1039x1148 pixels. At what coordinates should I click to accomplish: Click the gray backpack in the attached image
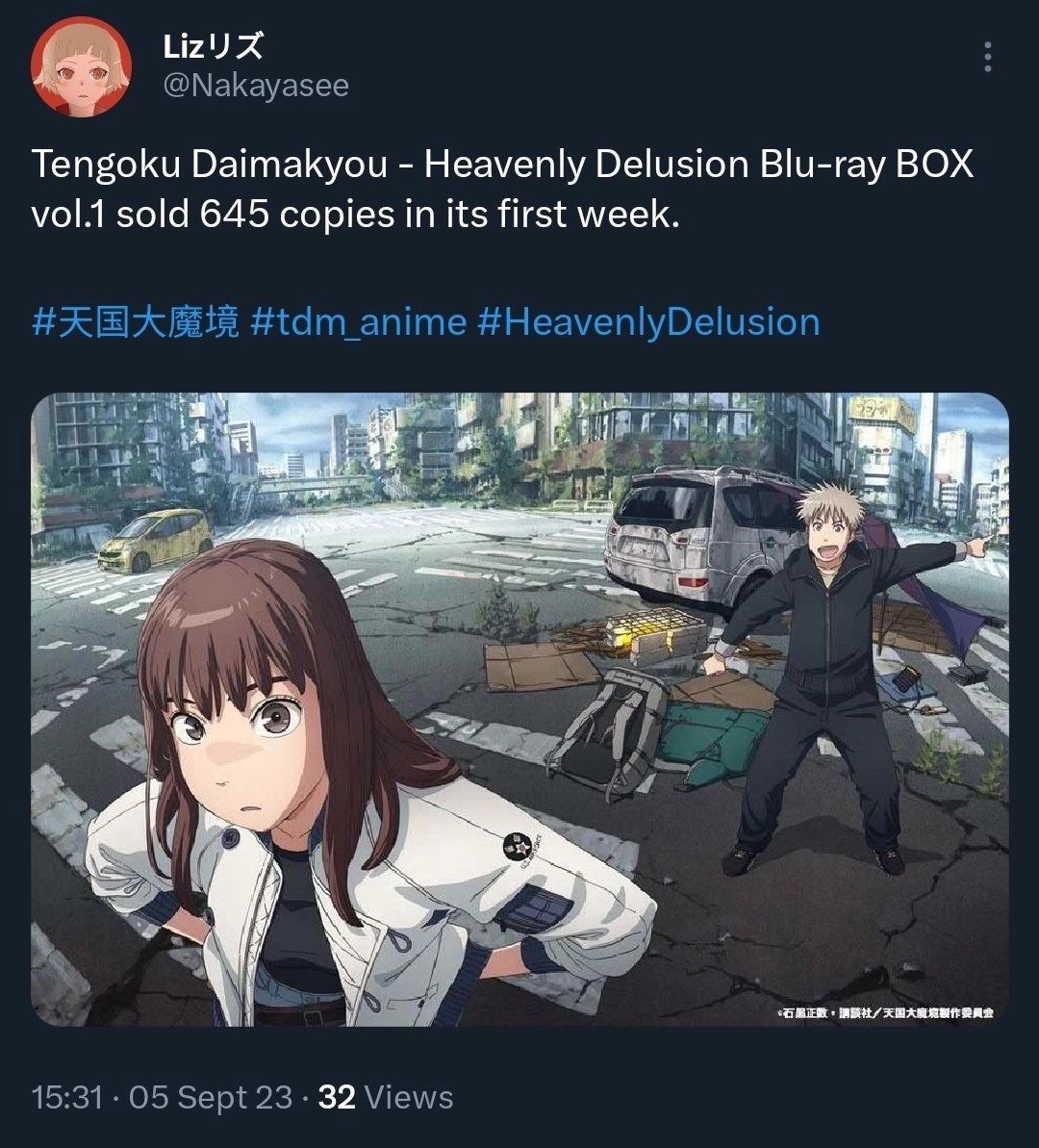(608, 732)
